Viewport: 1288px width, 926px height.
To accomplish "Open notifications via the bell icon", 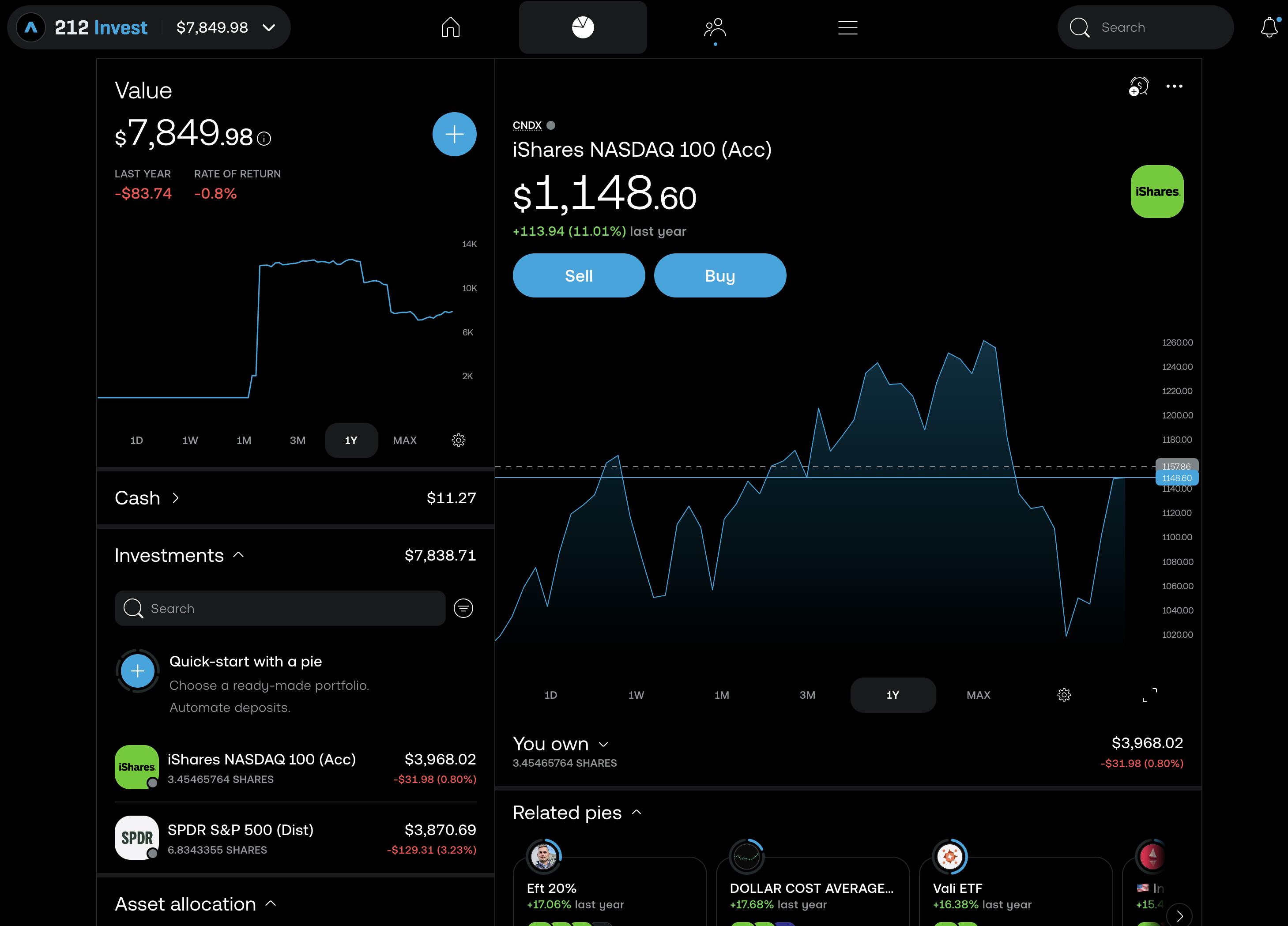I will tap(1269, 27).
